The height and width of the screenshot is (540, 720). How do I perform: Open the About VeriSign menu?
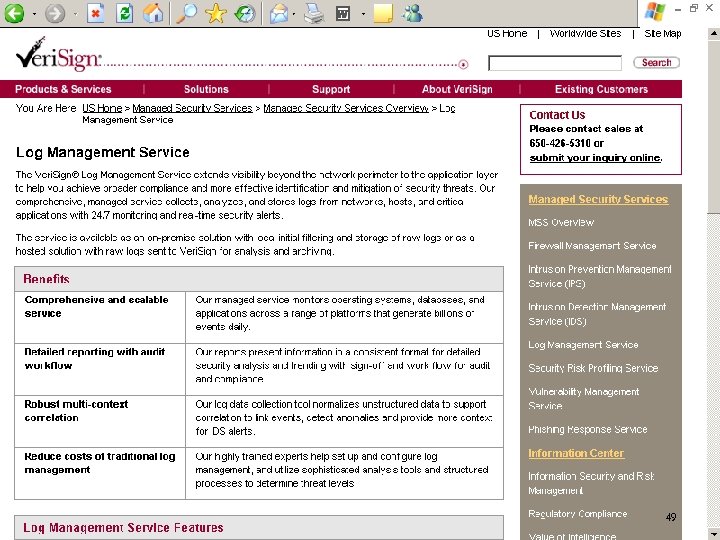click(457, 89)
